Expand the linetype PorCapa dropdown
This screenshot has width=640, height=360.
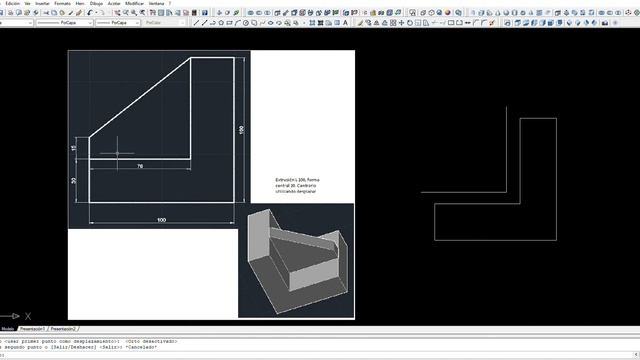click(90, 23)
